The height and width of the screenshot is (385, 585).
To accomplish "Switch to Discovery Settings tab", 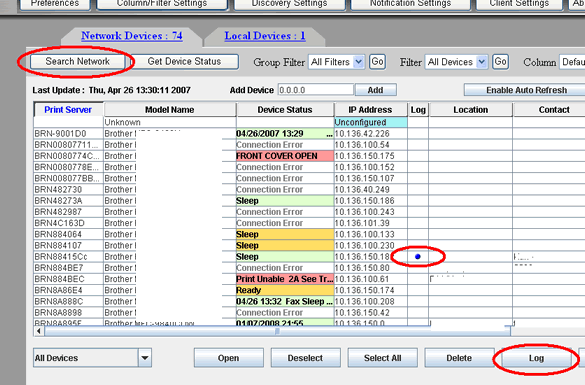I will coord(289,4).
